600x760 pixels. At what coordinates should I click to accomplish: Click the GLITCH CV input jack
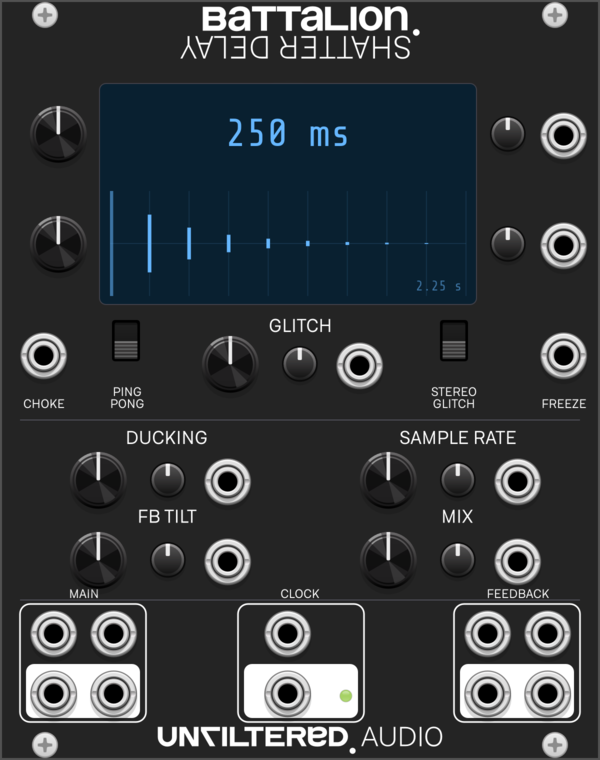pyautogui.click(x=360, y=365)
